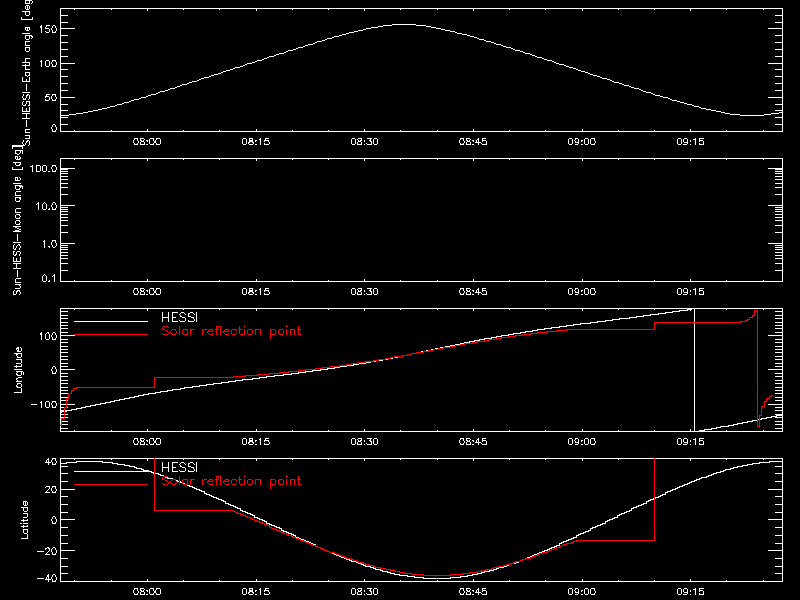The image size is (800, 600).
Task: Pick 09:15 label under the Moon angle plot
Action: click(x=690, y=292)
